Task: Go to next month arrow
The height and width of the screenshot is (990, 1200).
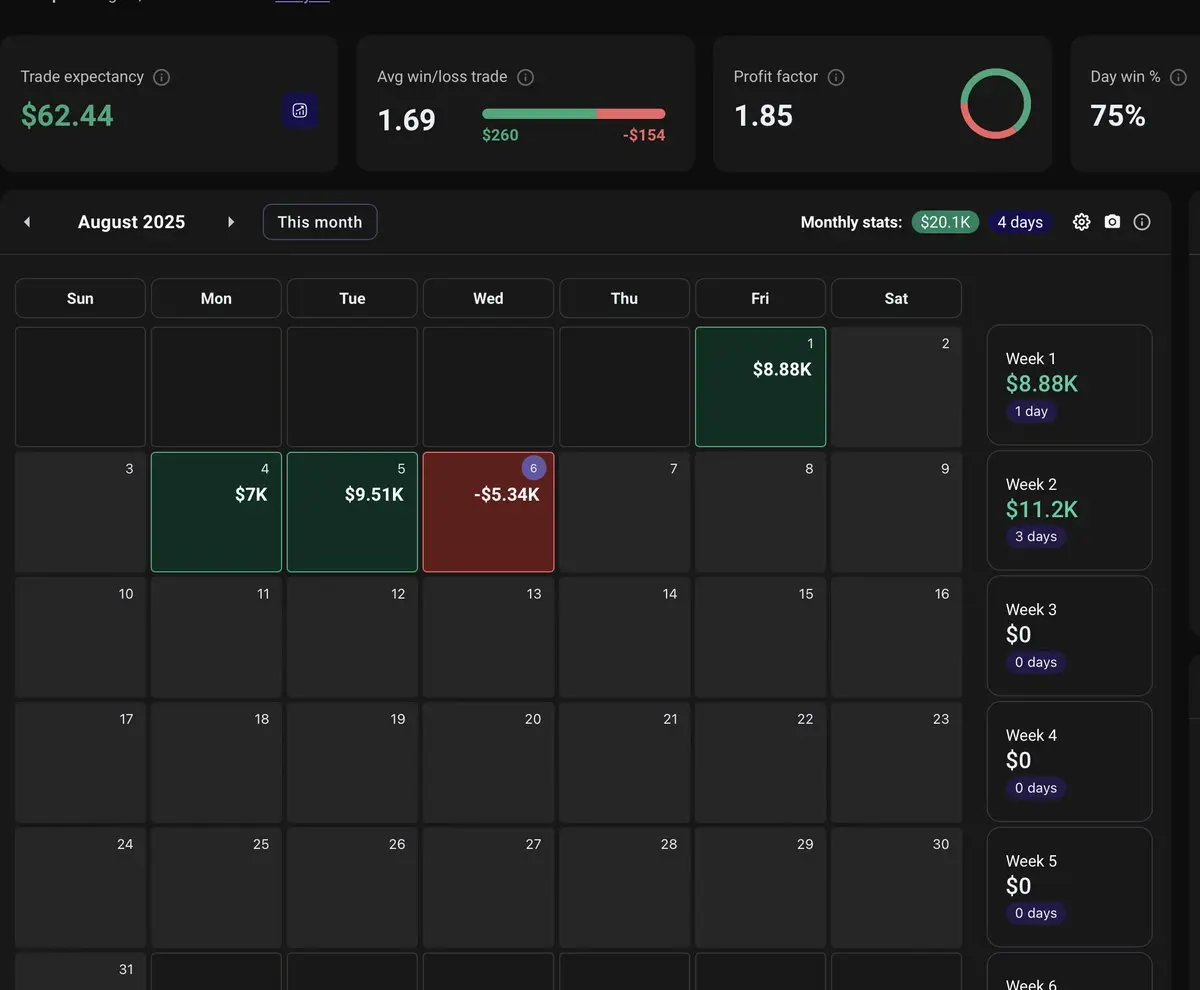Action: (231, 222)
